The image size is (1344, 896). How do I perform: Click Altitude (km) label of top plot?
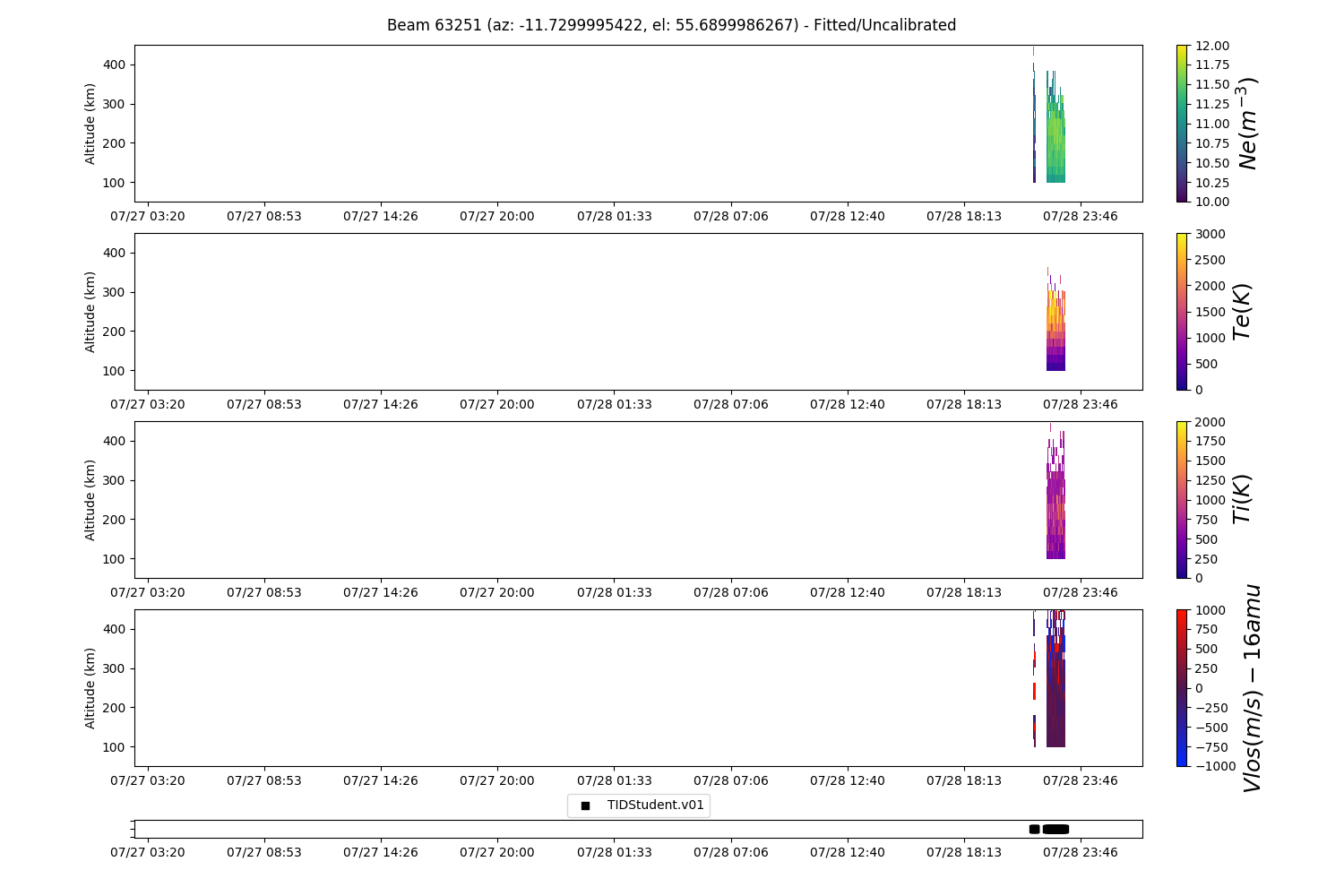(90, 124)
